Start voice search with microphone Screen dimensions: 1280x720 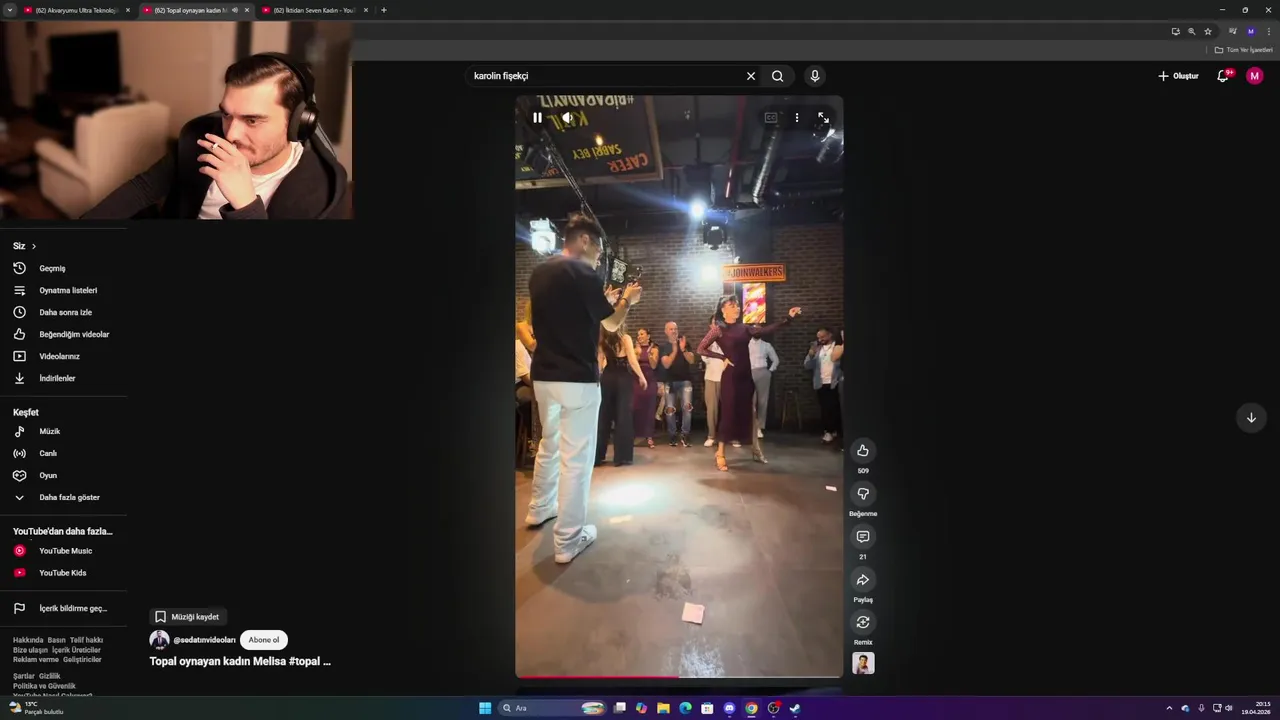[x=815, y=76]
